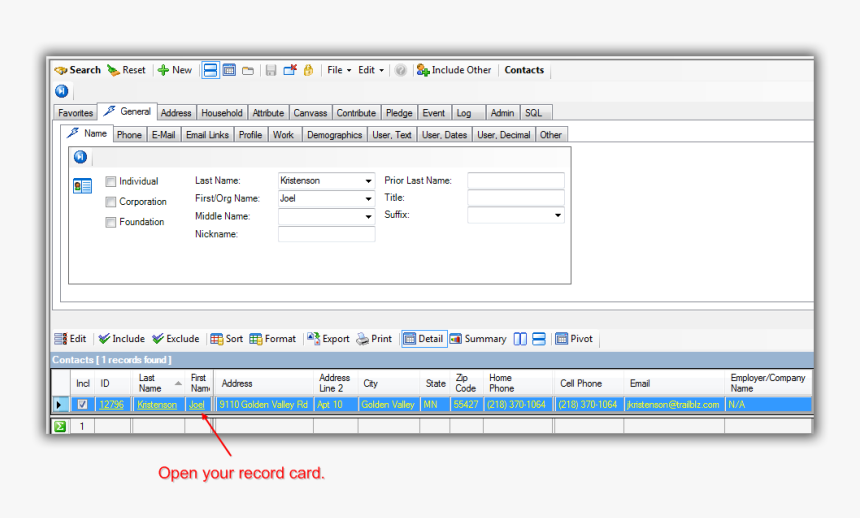Print the contacts list
This screenshot has height=518, width=860.
(374, 339)
